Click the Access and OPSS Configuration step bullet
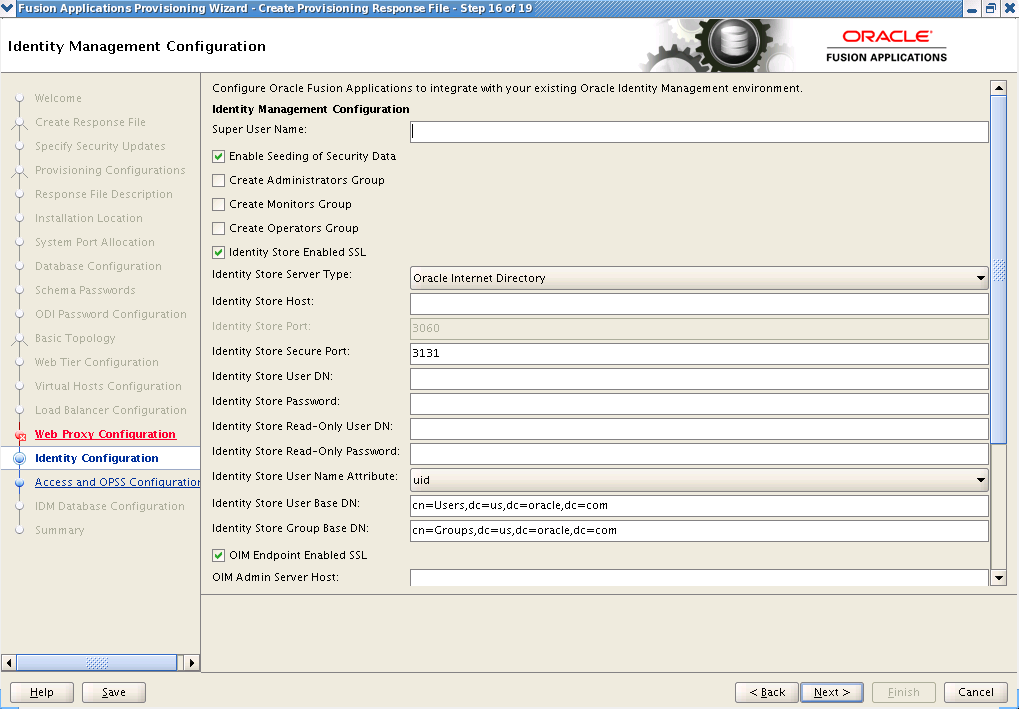This screenshot has width=1019, height=709. click(x=19, y=482)
